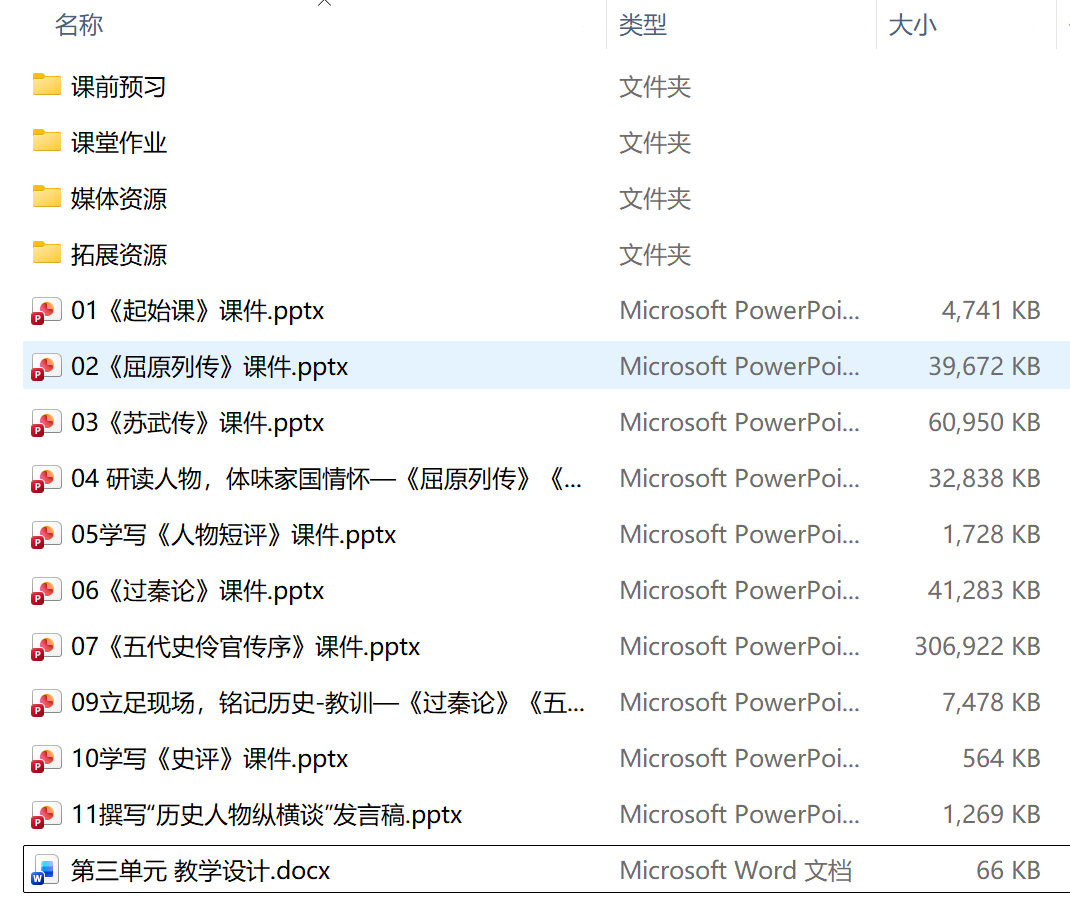Click the sort arrow above the 名称 header
The height and width of the screenshot is (914, 1070).
tap(324, 5)
